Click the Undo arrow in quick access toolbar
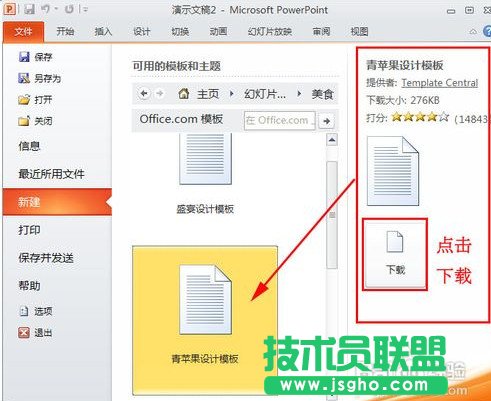This screenshot has width=491, height=401. coord(46,9)
